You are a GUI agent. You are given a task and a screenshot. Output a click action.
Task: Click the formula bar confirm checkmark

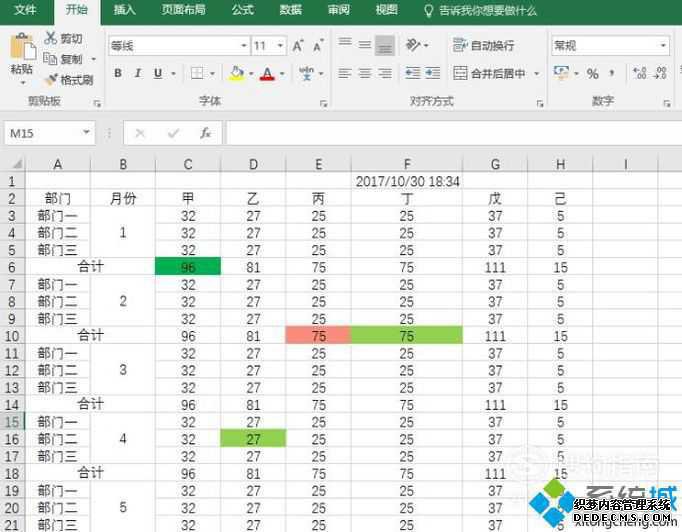point(173,133)
